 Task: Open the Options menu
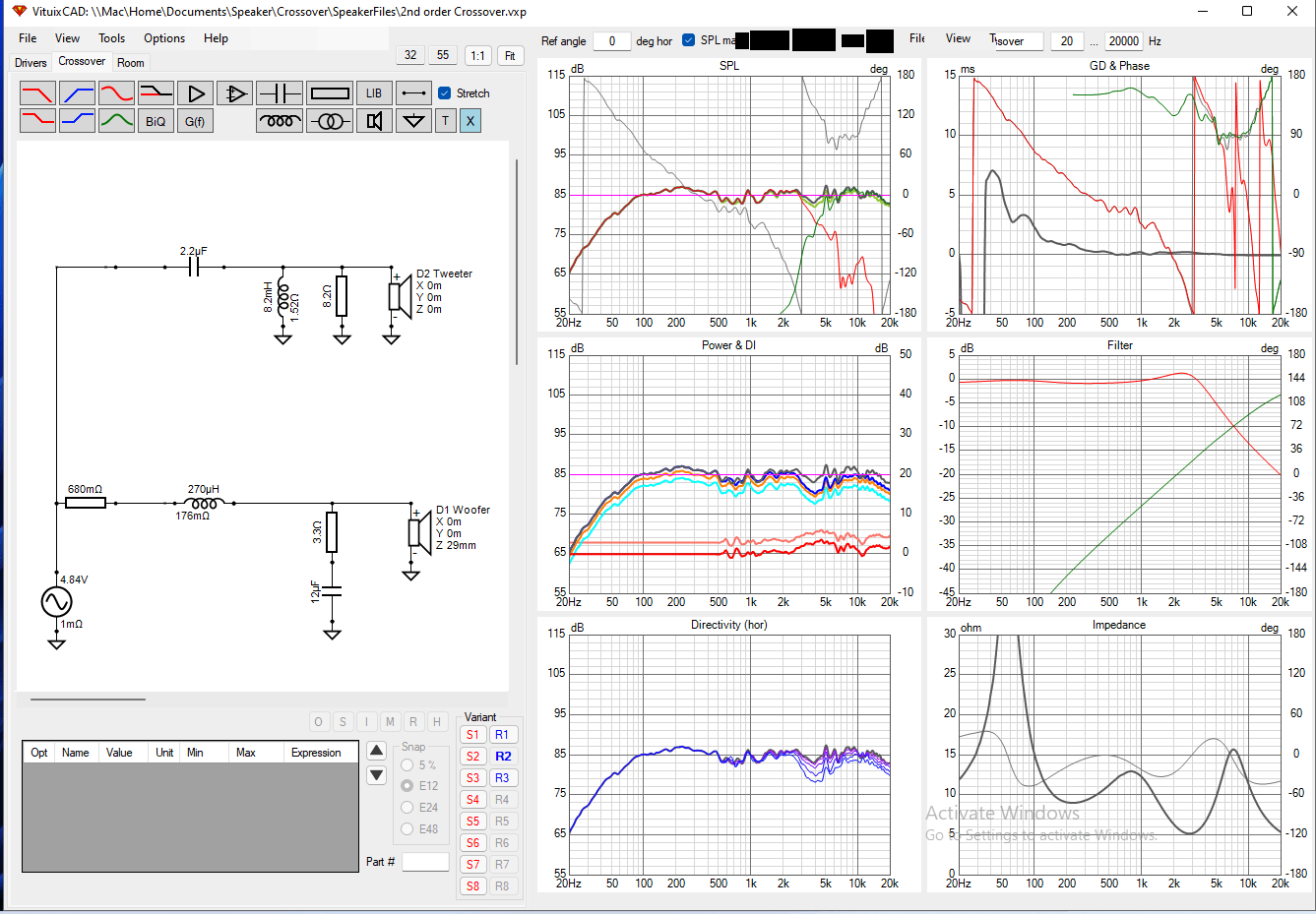(x=164, y=38)
